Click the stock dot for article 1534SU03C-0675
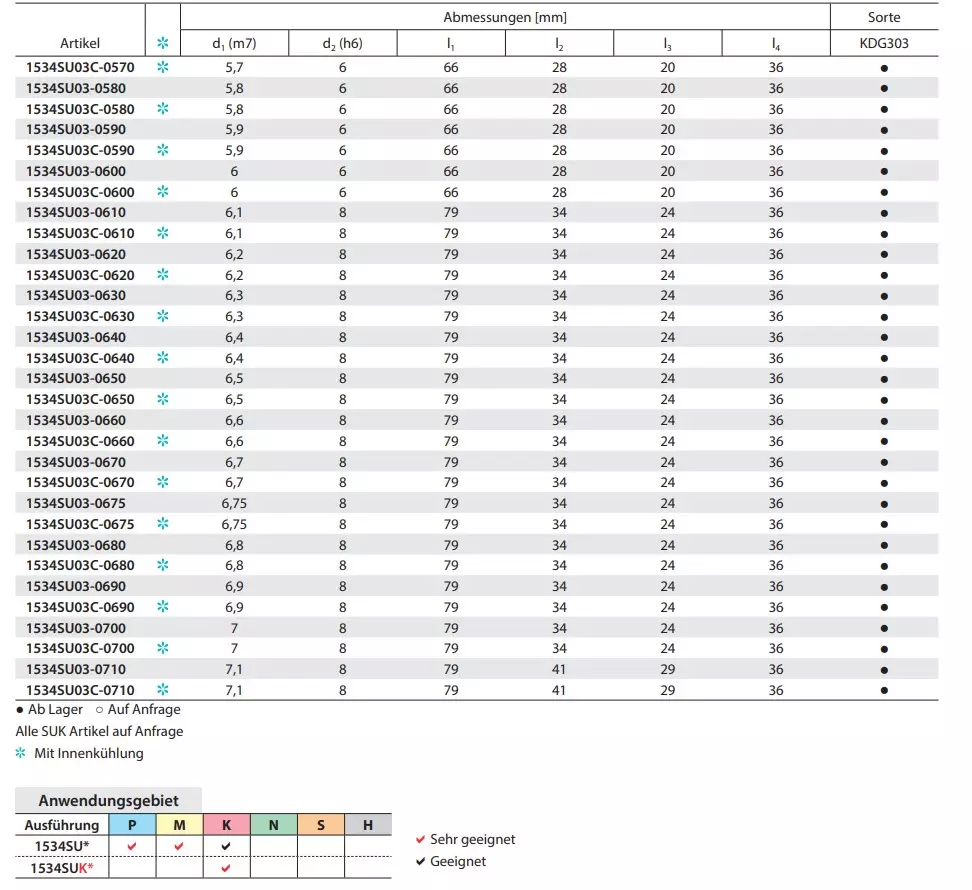 [x=884, y=524]
